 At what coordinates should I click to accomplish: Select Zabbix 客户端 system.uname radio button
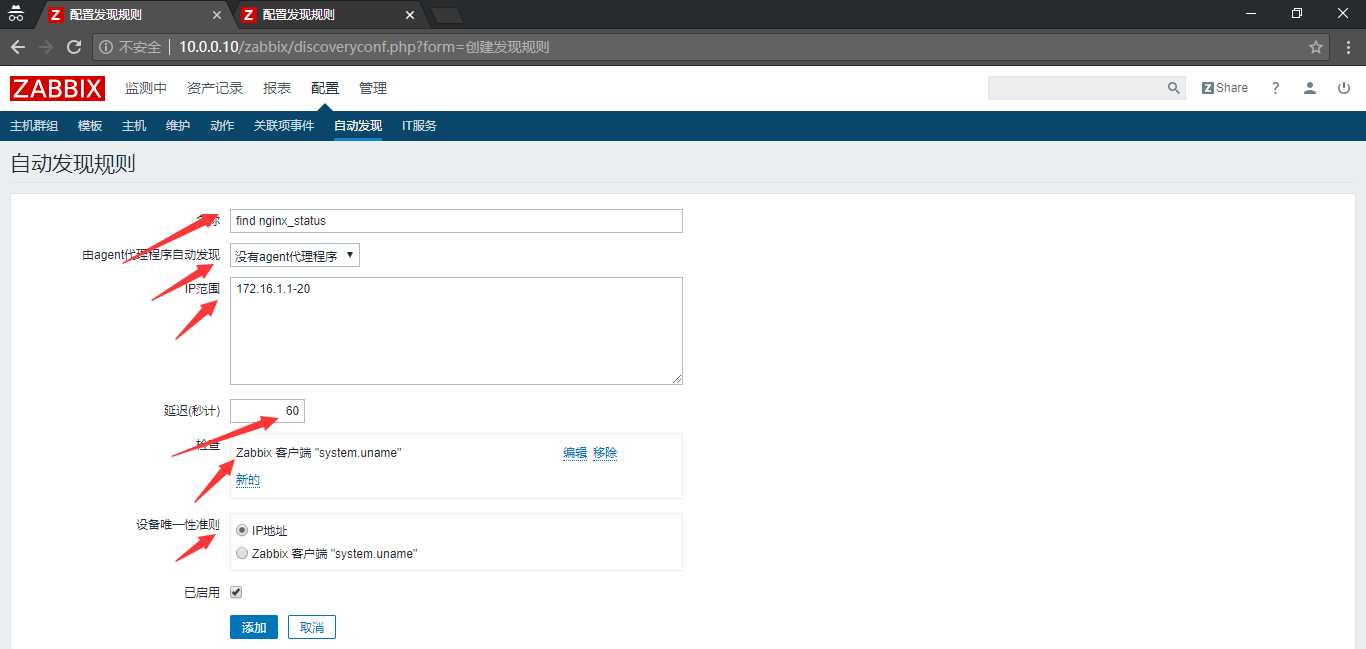[242, 553]
